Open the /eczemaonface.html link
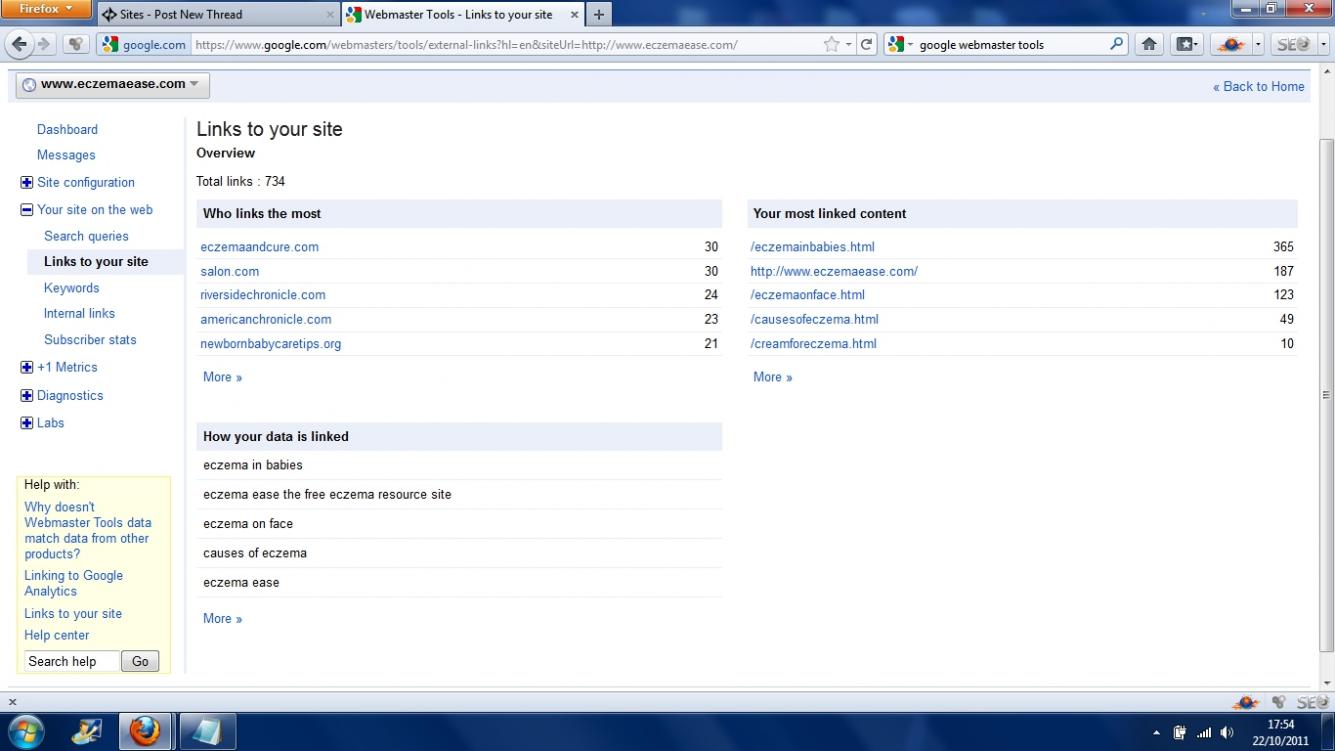Viewport: 1335px width, 751px height. (807, 295)
